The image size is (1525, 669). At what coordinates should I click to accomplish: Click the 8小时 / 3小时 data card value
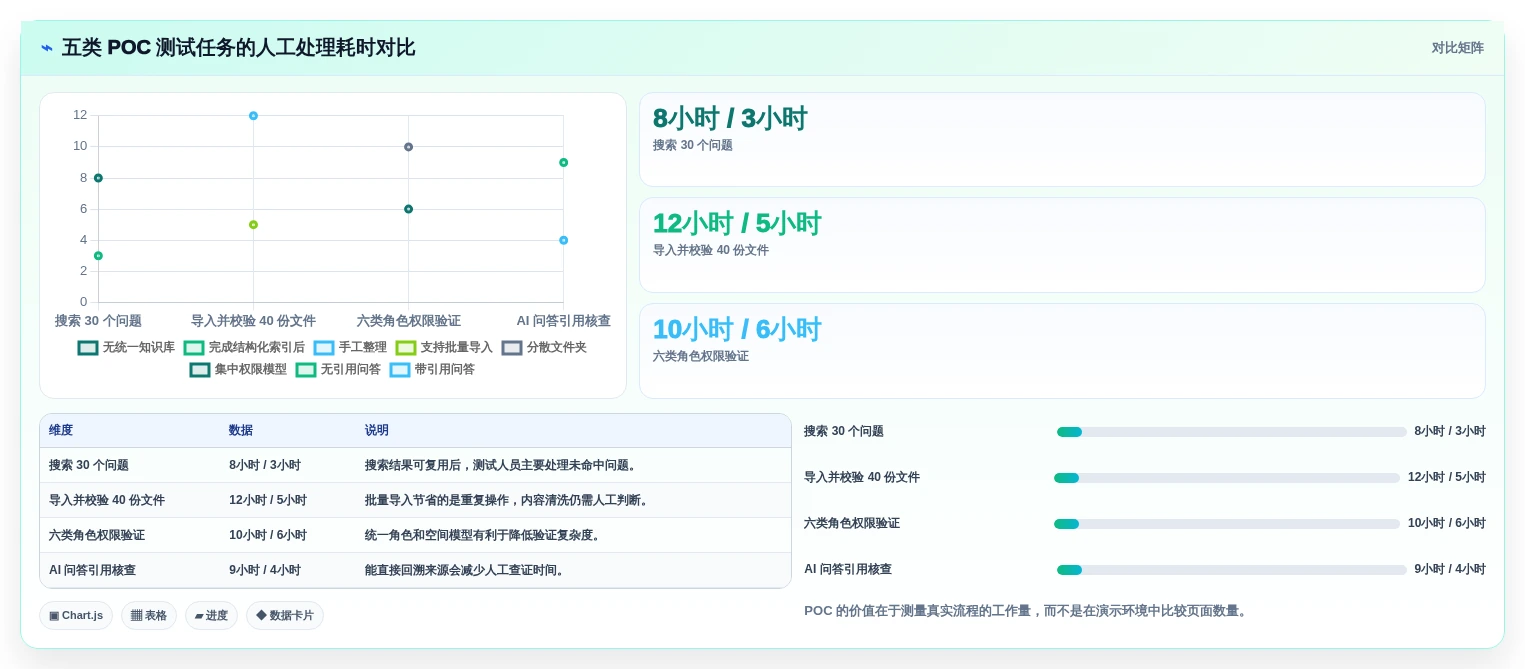click(x=730, y=119)
